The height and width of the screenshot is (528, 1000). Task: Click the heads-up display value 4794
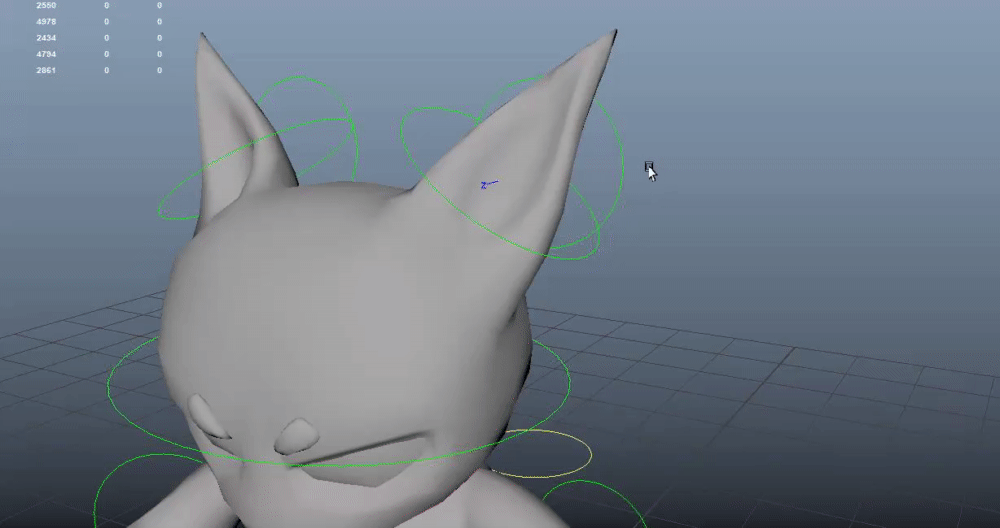(x=46, y=54)
